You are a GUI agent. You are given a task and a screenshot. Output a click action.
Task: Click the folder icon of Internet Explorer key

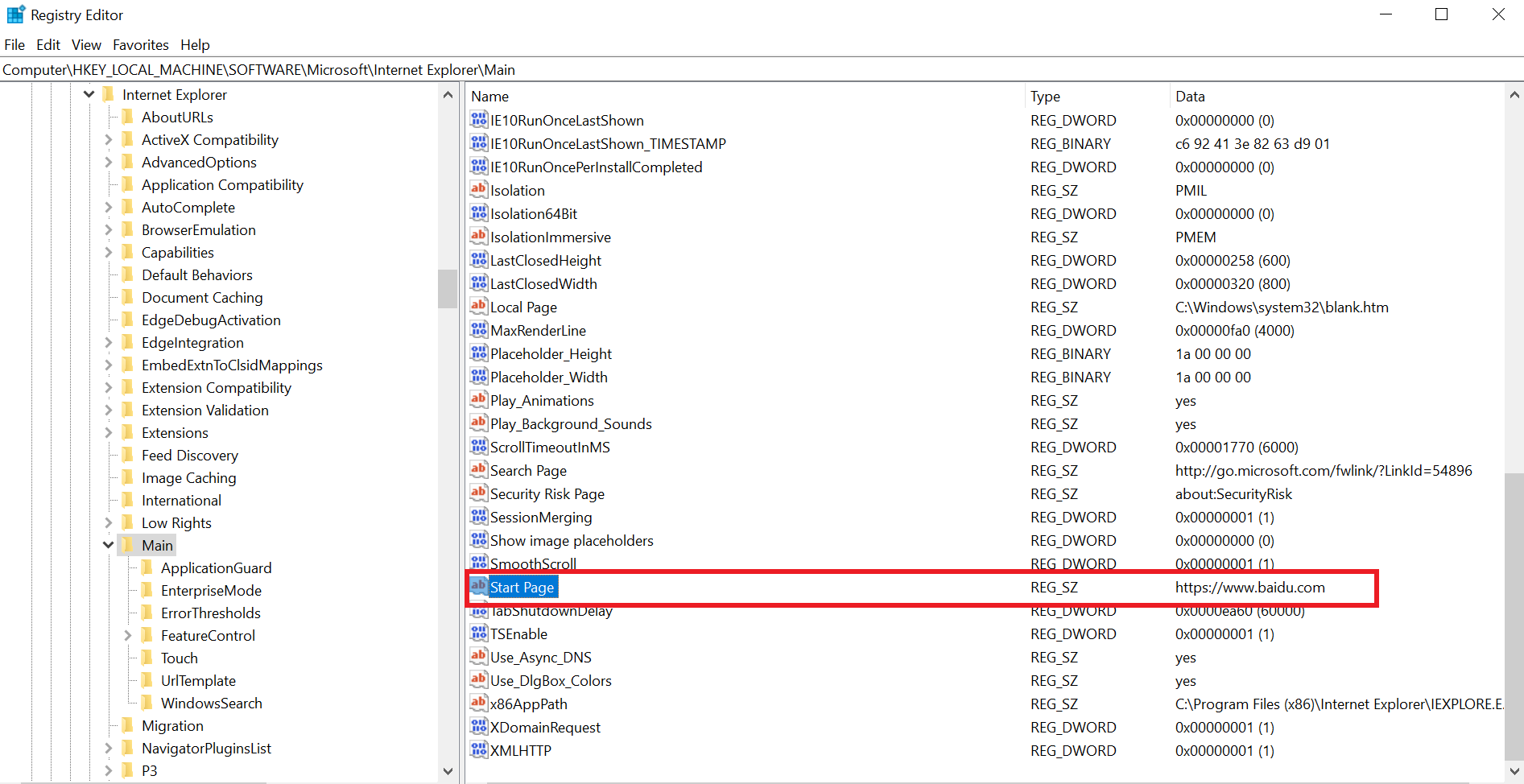point(108,94)
